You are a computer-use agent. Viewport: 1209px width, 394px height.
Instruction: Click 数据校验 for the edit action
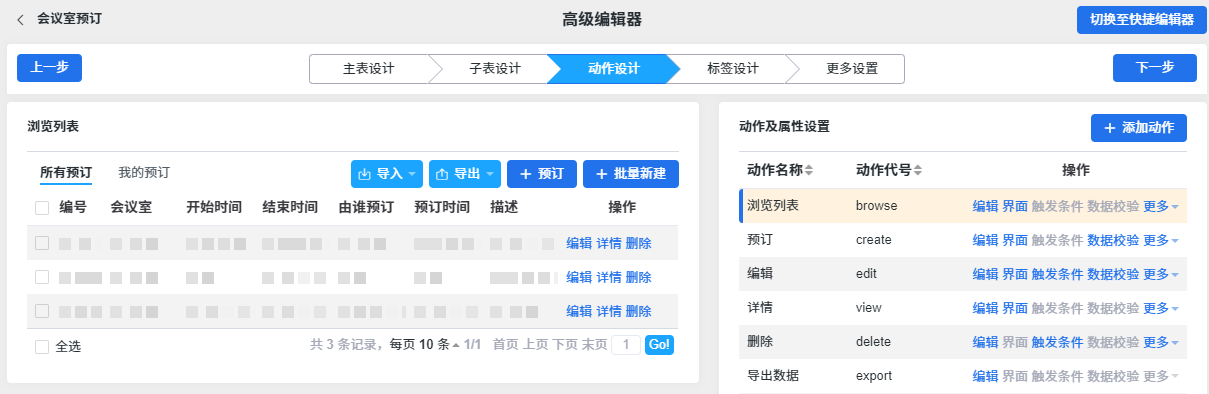pyautogui.click(x=1113, y=274)
